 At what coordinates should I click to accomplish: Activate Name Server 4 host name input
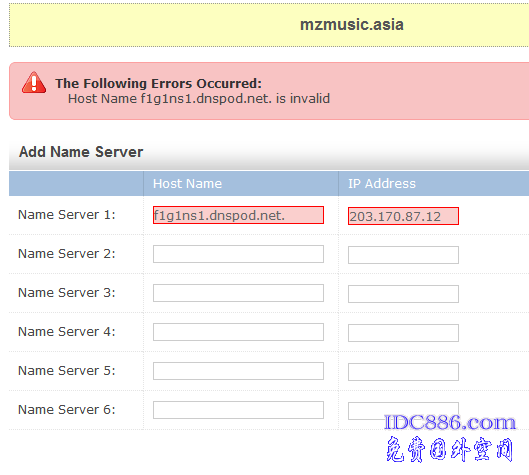(x=238, y=332)
